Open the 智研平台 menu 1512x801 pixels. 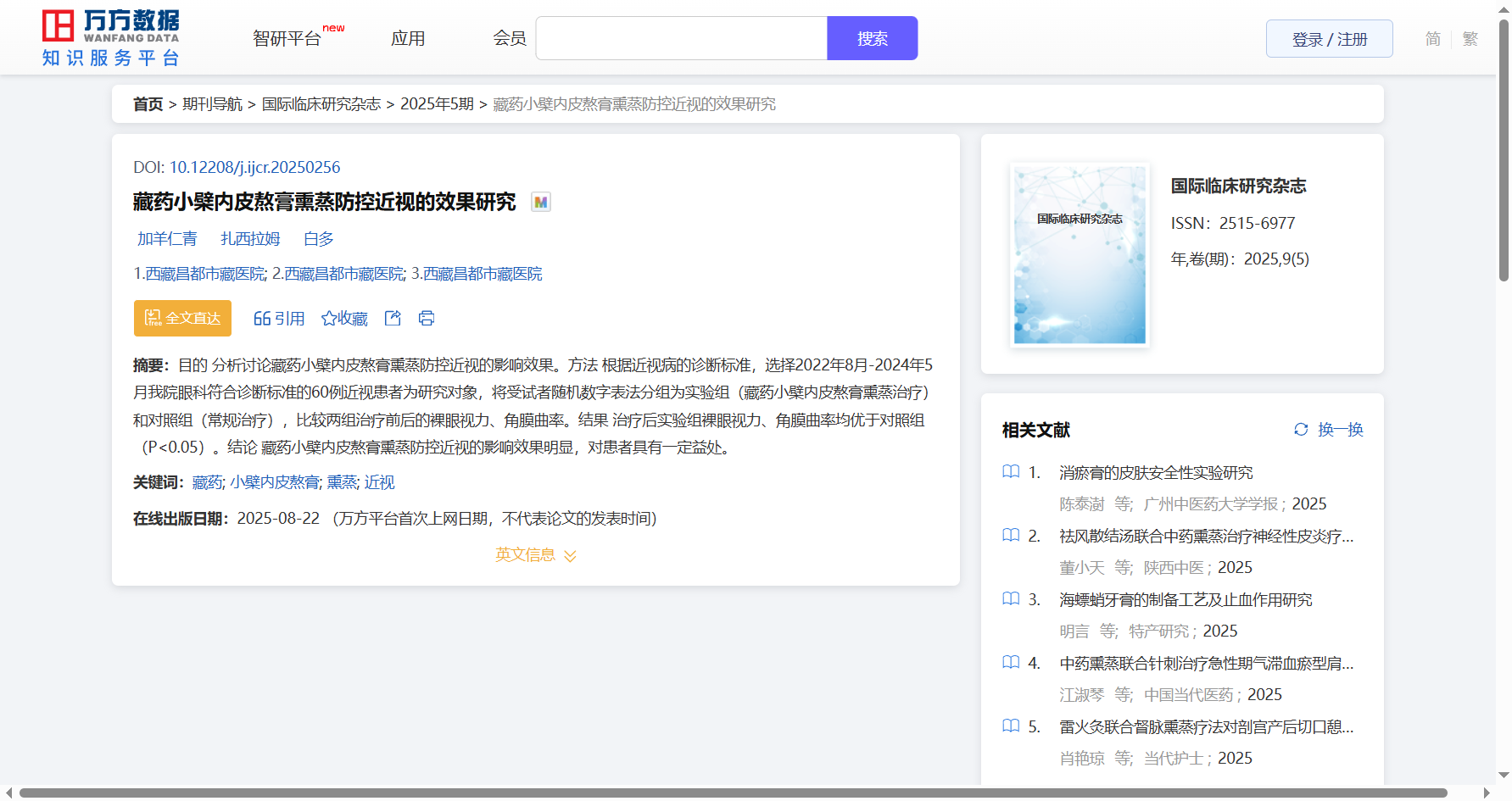(x=287, y=39)
